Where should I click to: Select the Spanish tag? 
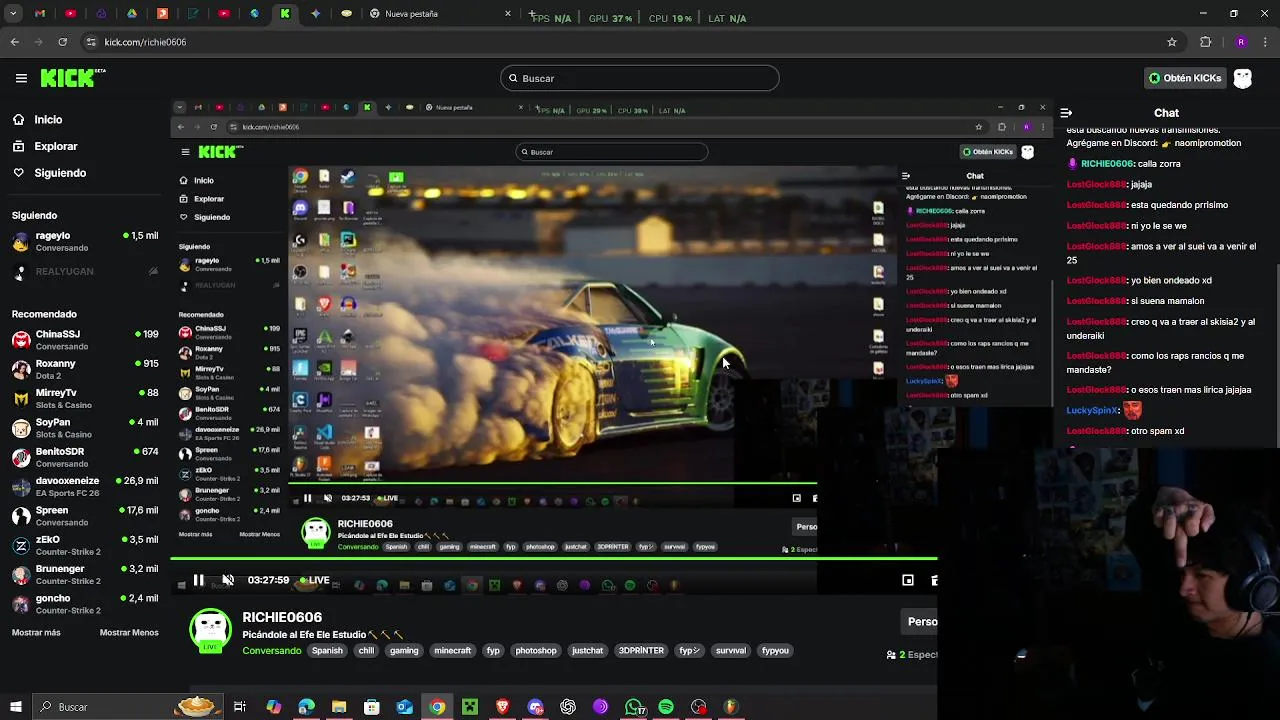pyautogui.click(x=327, y=651)
